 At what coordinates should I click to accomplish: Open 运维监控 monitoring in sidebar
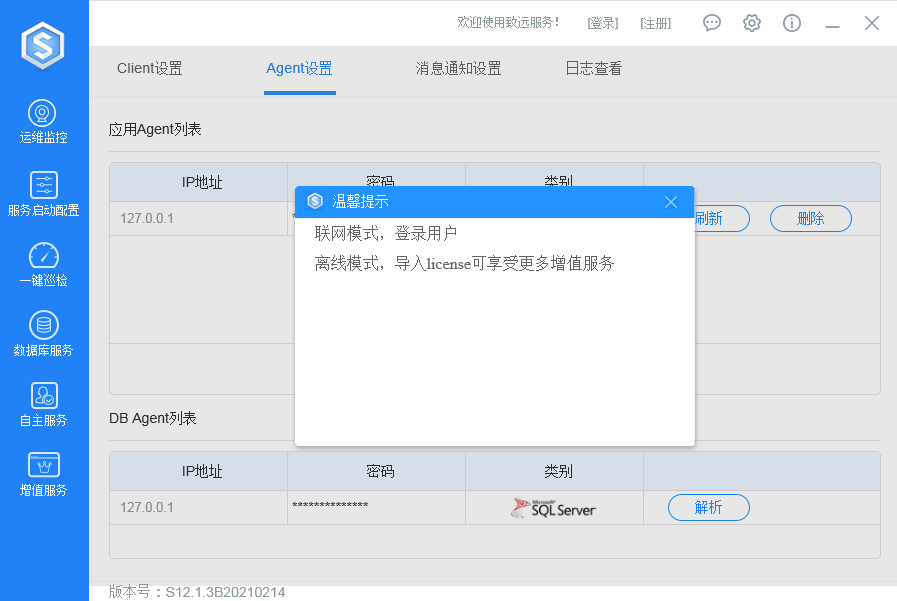pos(43,122)
